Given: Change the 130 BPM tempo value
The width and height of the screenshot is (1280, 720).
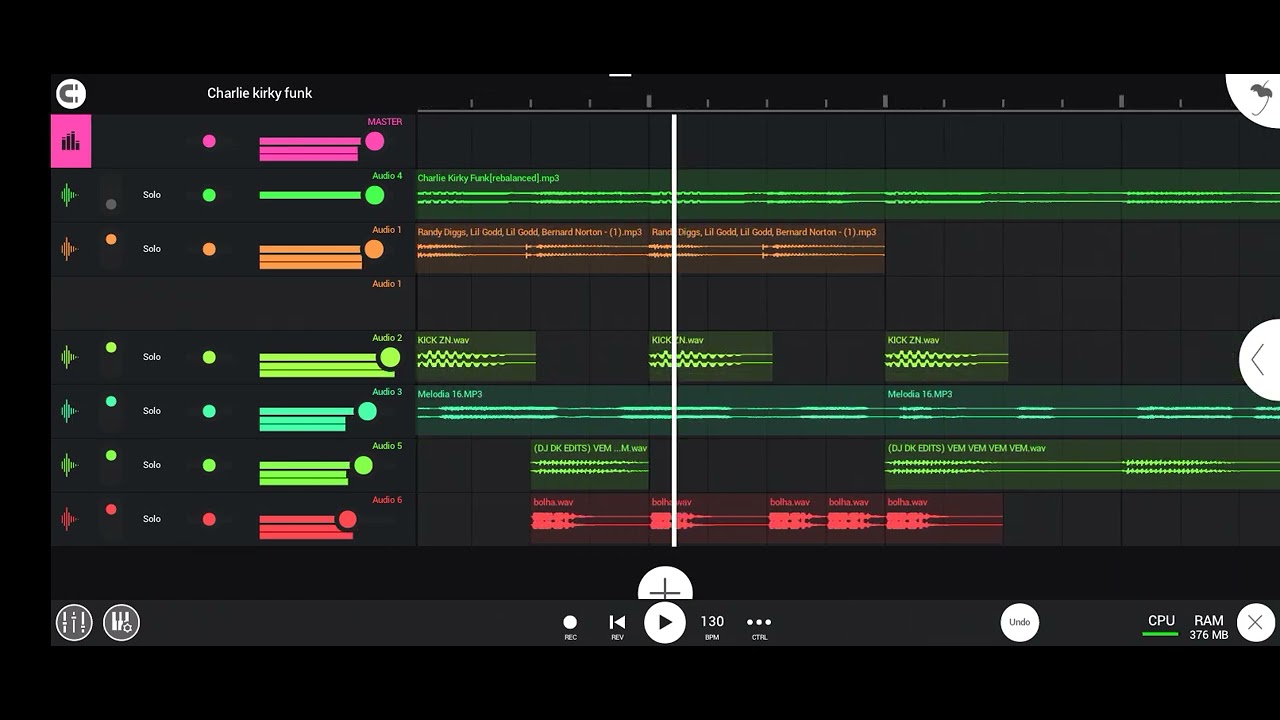Looking at the screenshot, I should [712, 627].
